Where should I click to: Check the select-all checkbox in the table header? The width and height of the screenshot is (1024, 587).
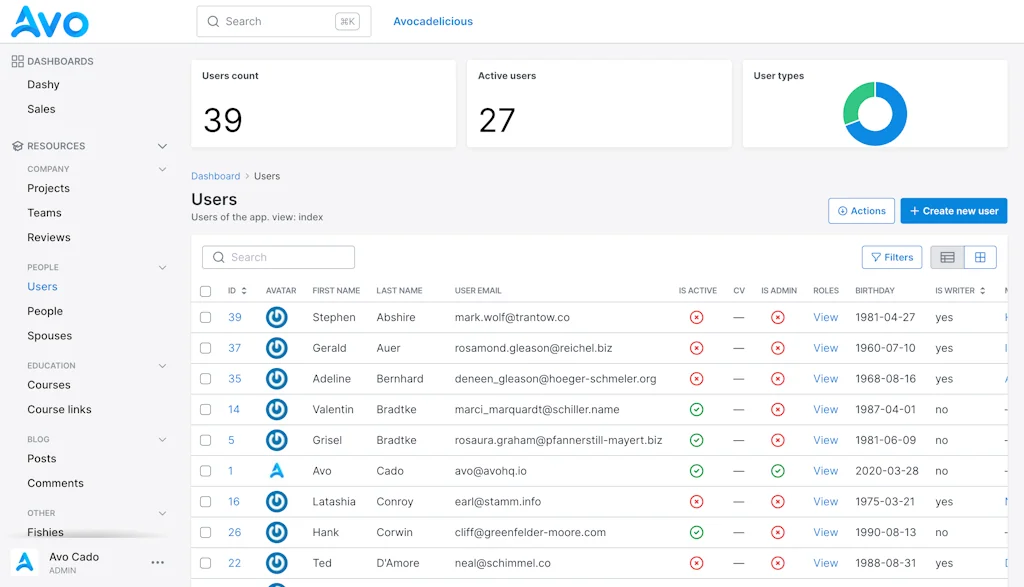pyautogui.click(x=205, y=290)
